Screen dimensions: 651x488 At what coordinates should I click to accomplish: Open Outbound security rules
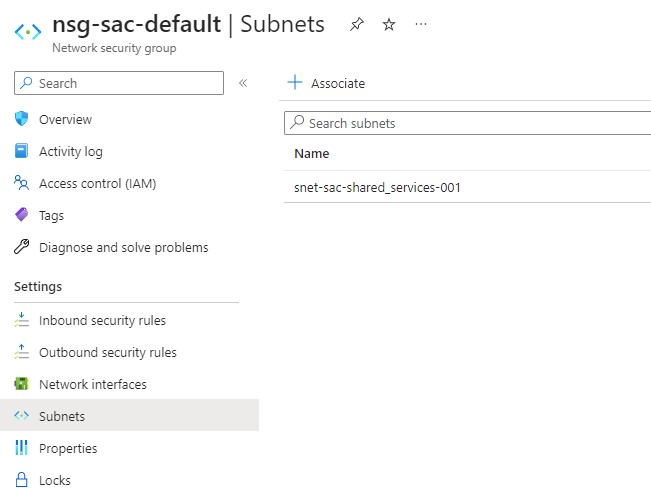[108, 353]
